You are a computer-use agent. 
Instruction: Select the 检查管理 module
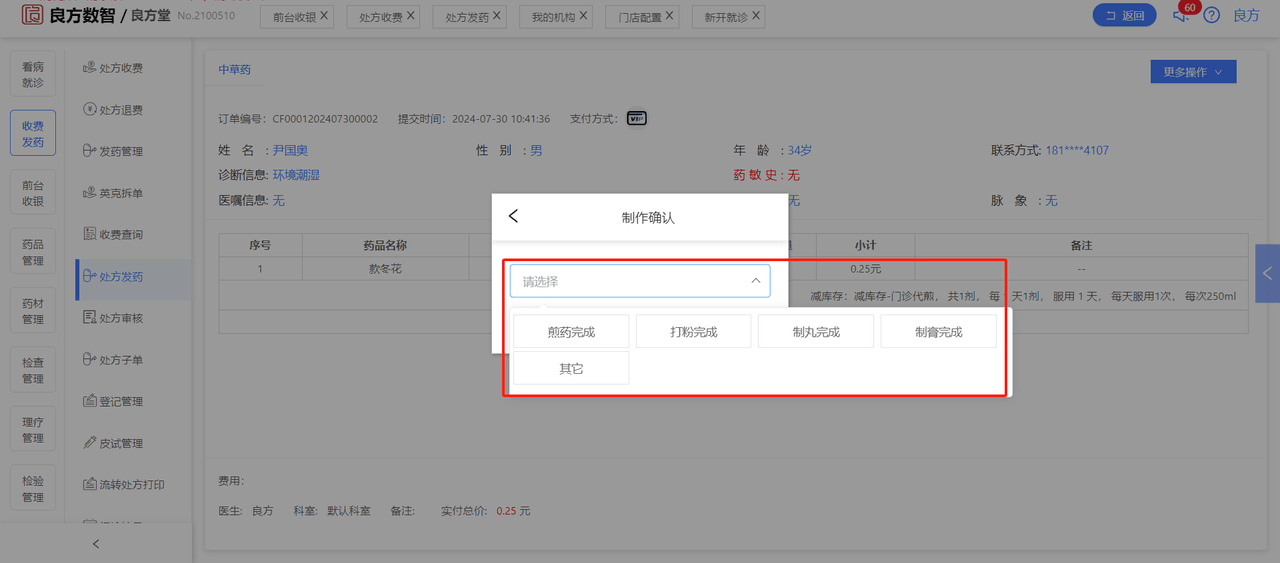click(33, 370)
